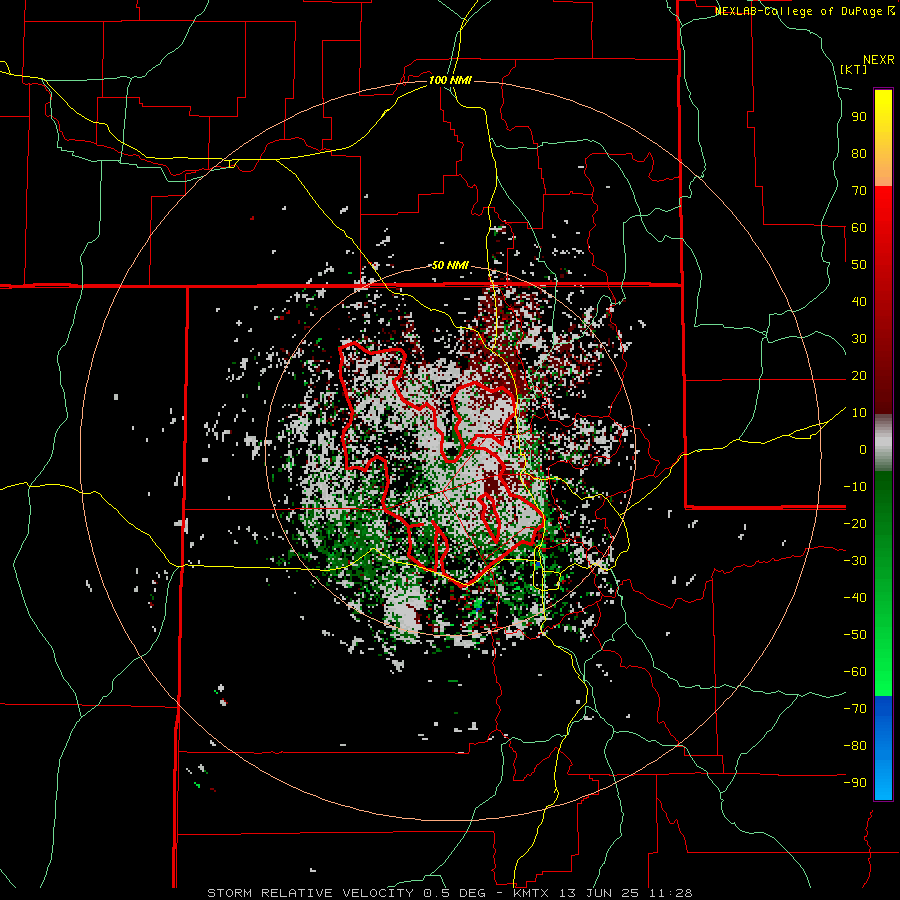
Task: Click the -10 value on the velocity scale
Action: 855,487
